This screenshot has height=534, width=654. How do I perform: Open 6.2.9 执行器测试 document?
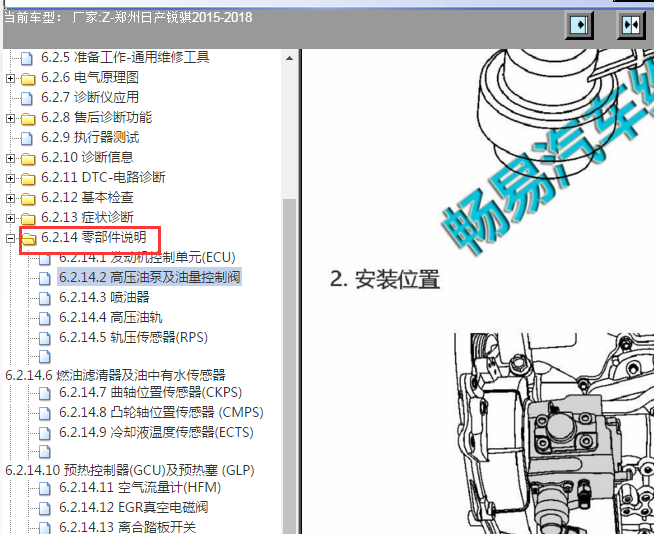pos(90,137)
